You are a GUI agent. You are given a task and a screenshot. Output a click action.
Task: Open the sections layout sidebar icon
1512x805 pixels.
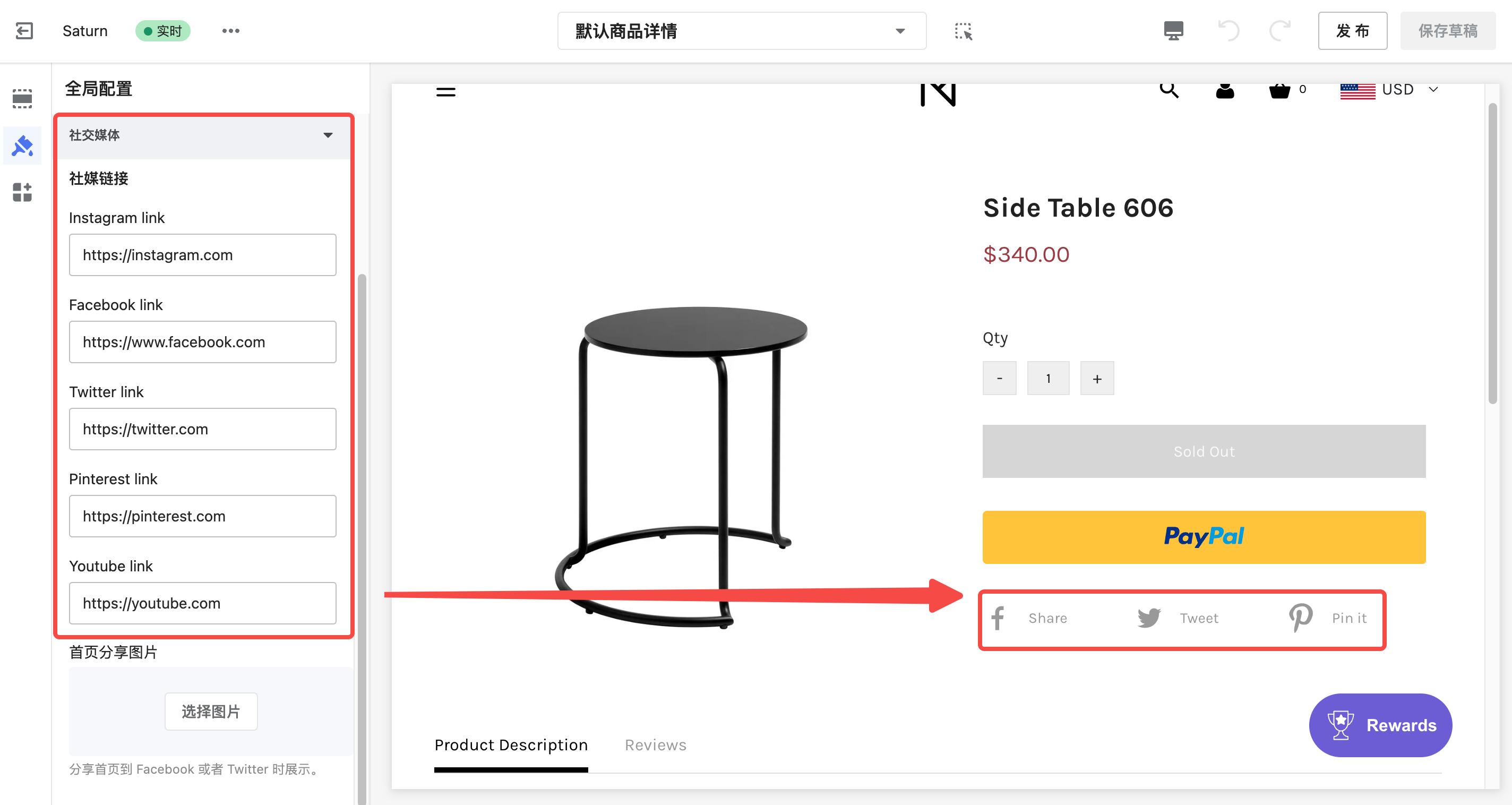[x=22, y=98]
